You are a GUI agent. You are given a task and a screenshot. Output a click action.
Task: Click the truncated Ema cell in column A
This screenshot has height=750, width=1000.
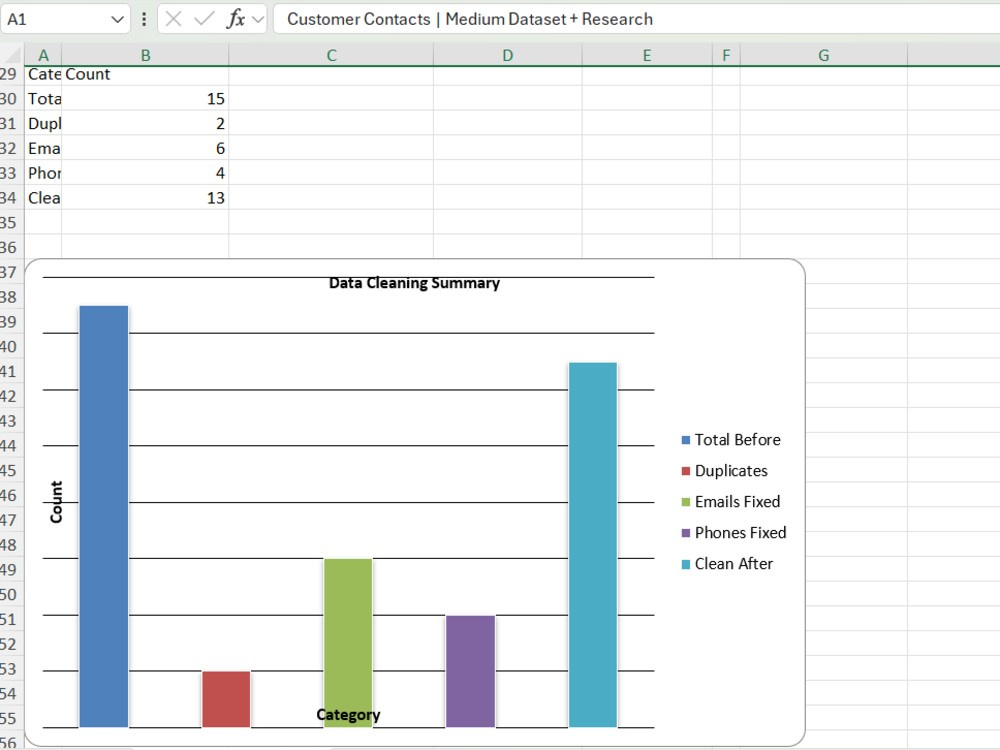tap(43, 148)
